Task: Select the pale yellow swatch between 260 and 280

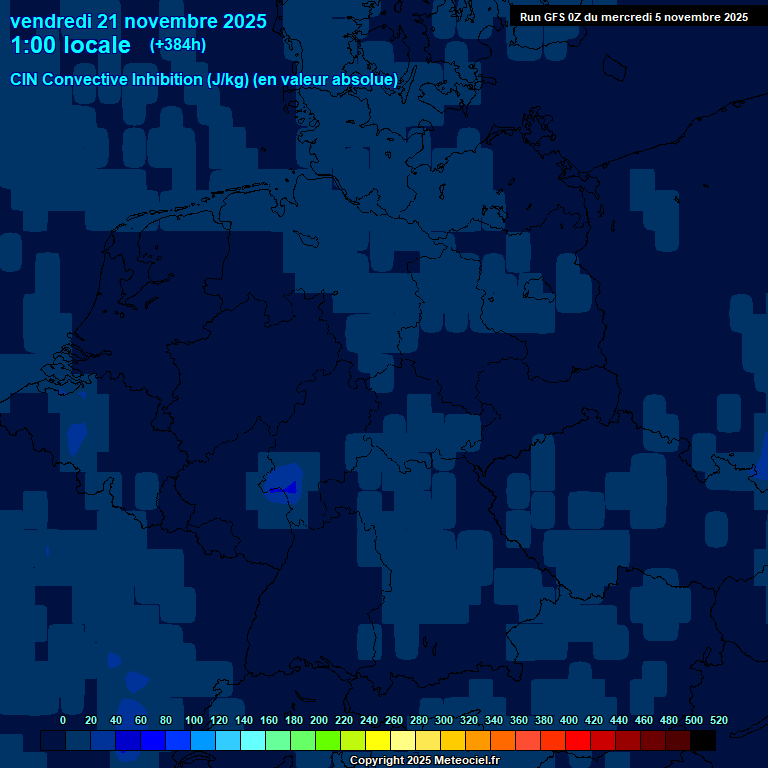Action: pyautogui.click(x=403, y=740)
